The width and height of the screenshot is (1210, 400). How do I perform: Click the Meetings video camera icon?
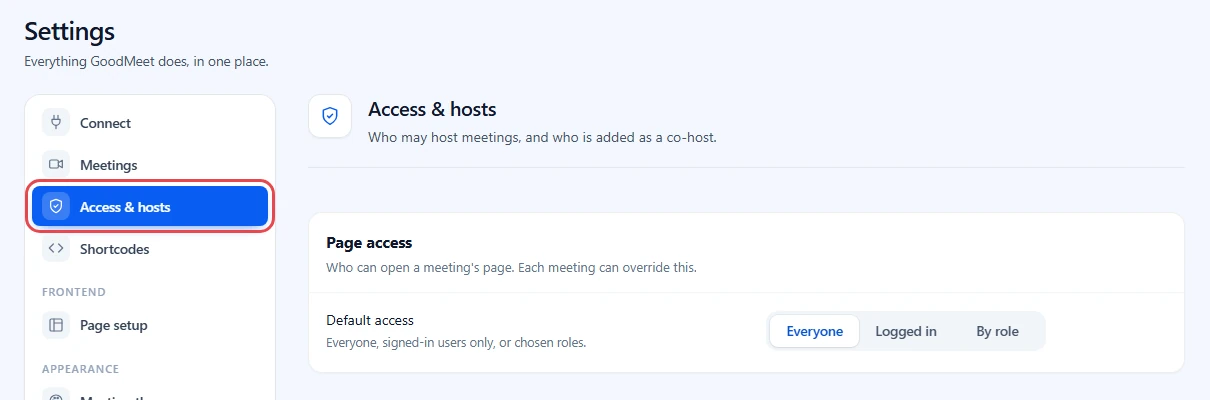coord(56,165)
